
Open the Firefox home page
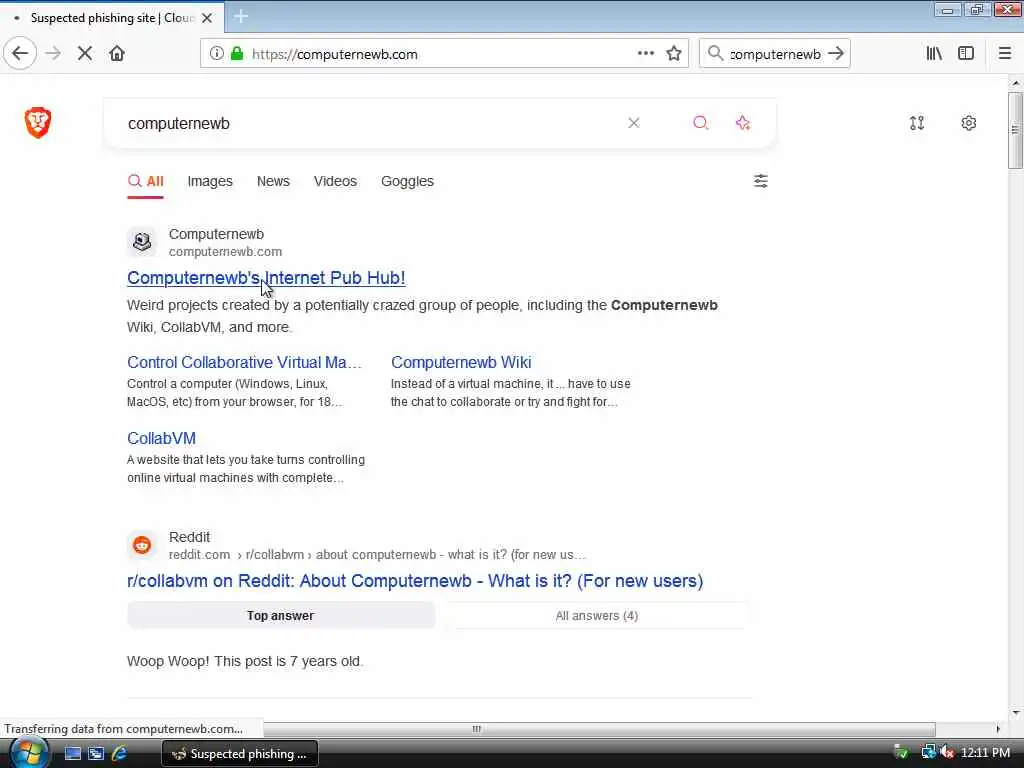117,54
